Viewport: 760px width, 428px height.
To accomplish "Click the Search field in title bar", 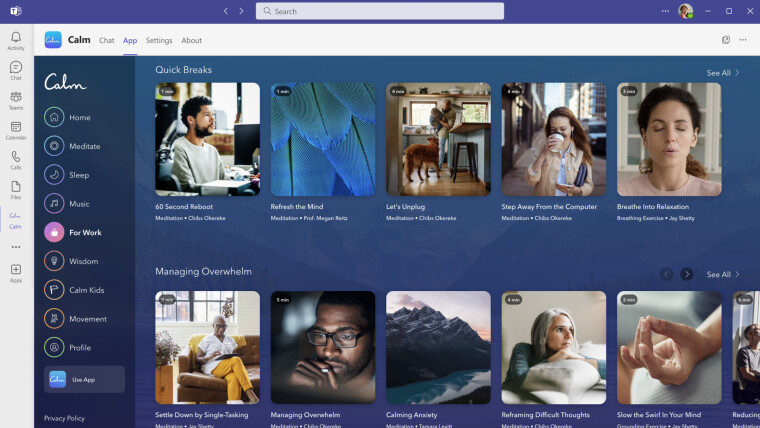I will tap(380, 11).
